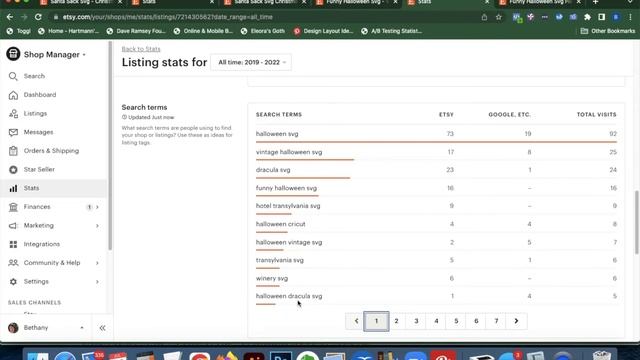Click 'halloween dracula svg' search term
The image size is (640, 360).
pos(289,296)
